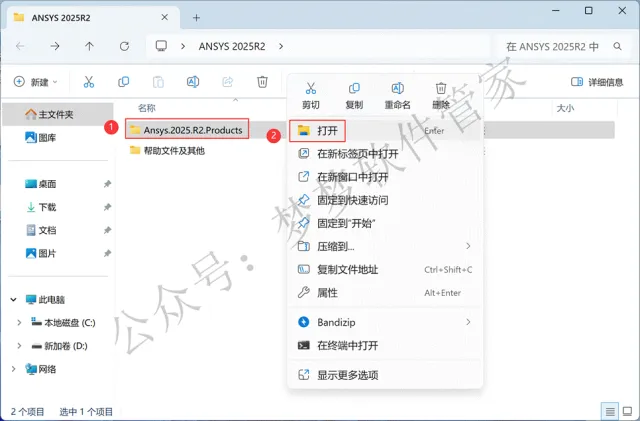Open 主文件夹 in the sidebar

(x=58, y=114)
